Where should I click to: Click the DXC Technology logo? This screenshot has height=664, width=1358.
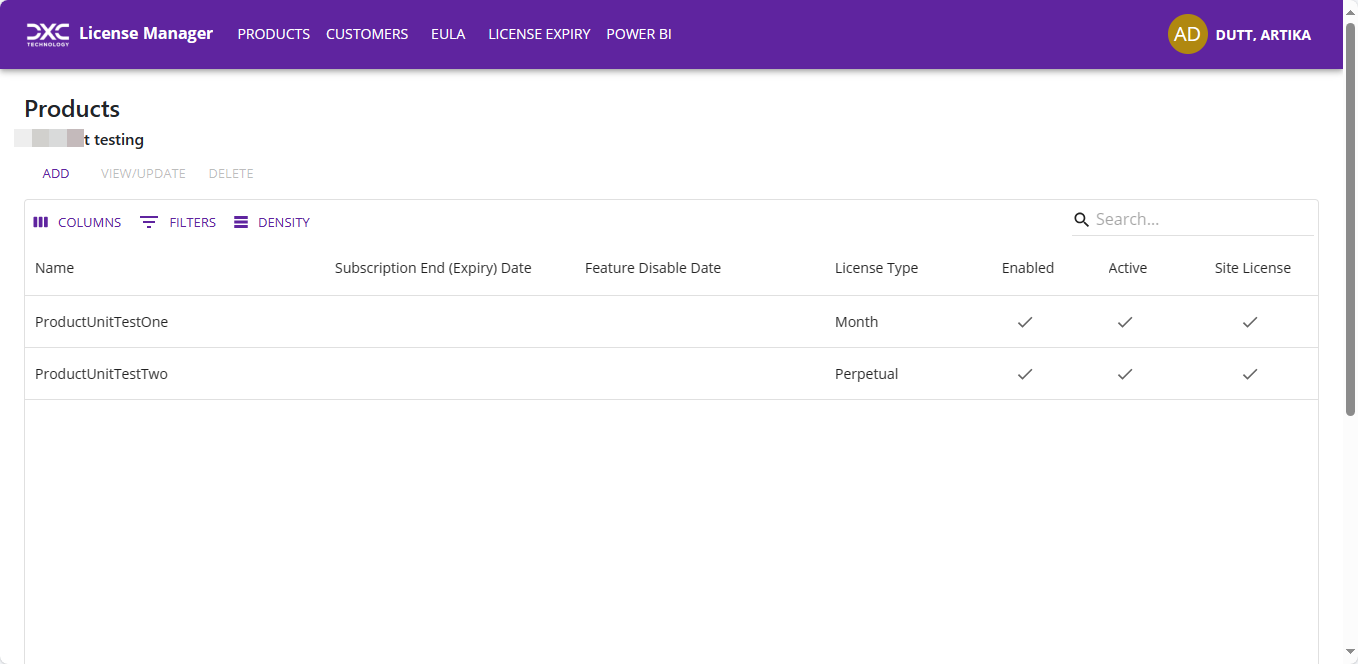pos(47,34)
